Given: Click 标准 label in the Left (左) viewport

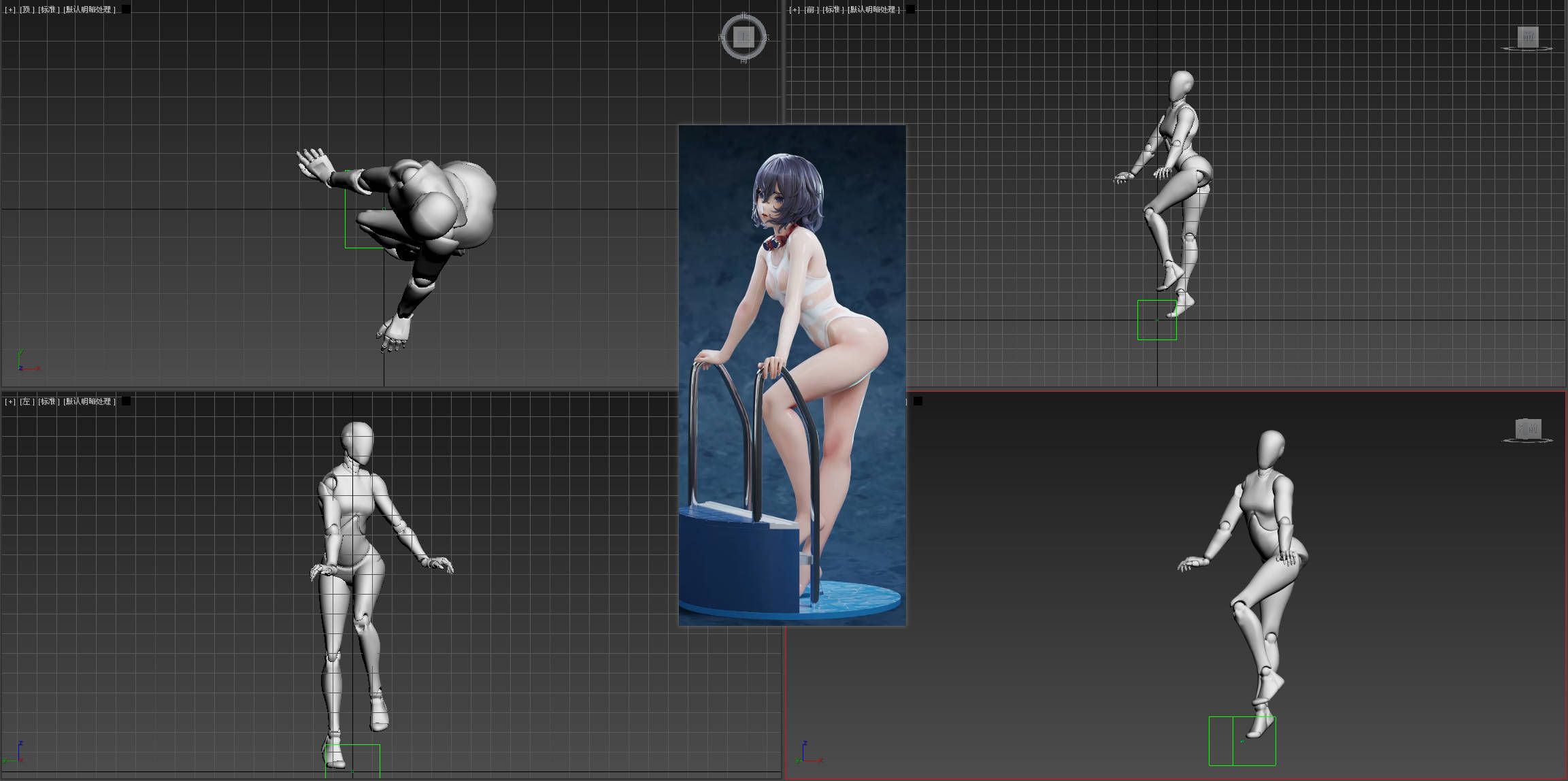Looking at the screenshot, I should [48, 401].
